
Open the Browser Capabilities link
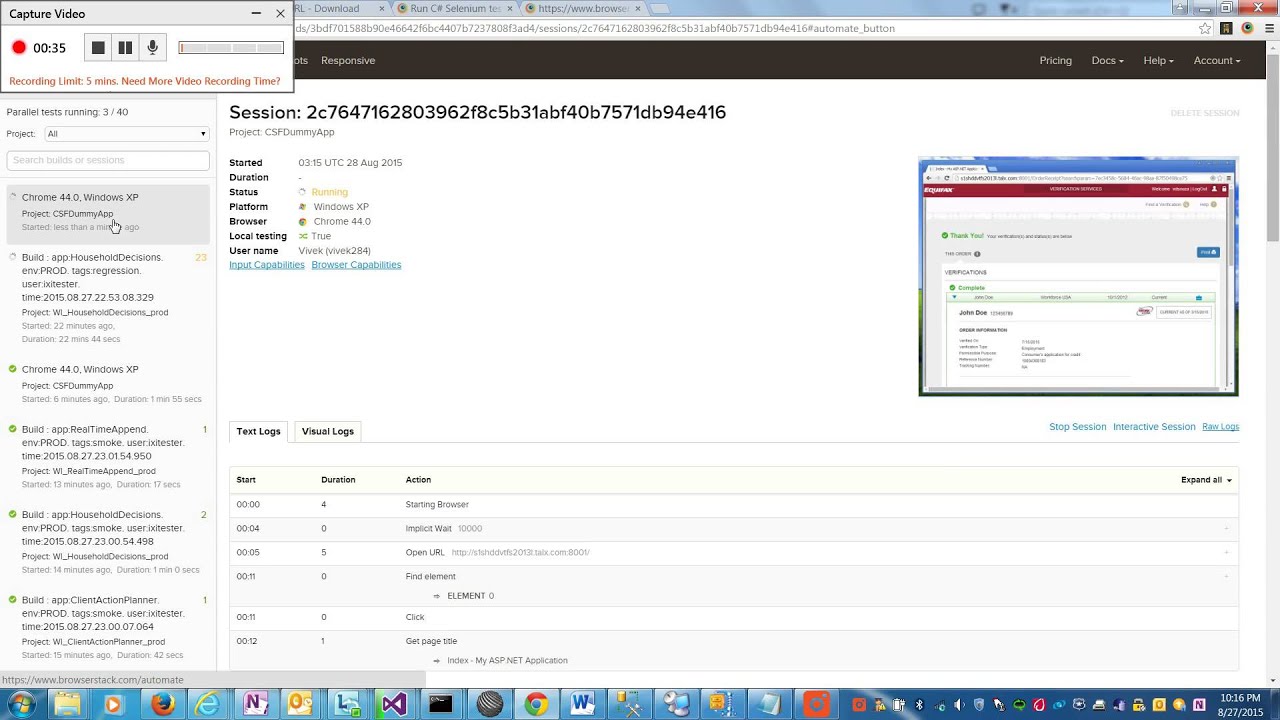[x=356, y=265]
